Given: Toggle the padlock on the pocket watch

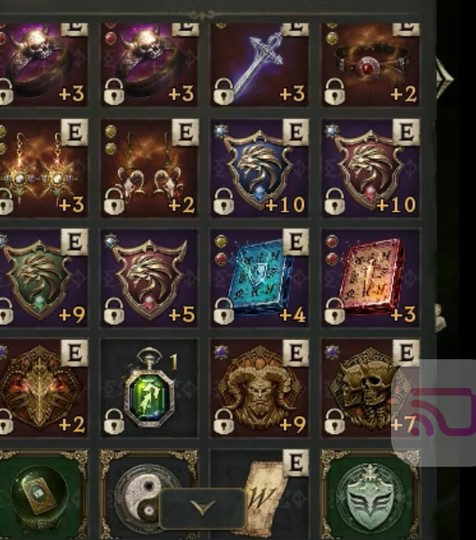Looking at the screenshot, I should point(114,422).
